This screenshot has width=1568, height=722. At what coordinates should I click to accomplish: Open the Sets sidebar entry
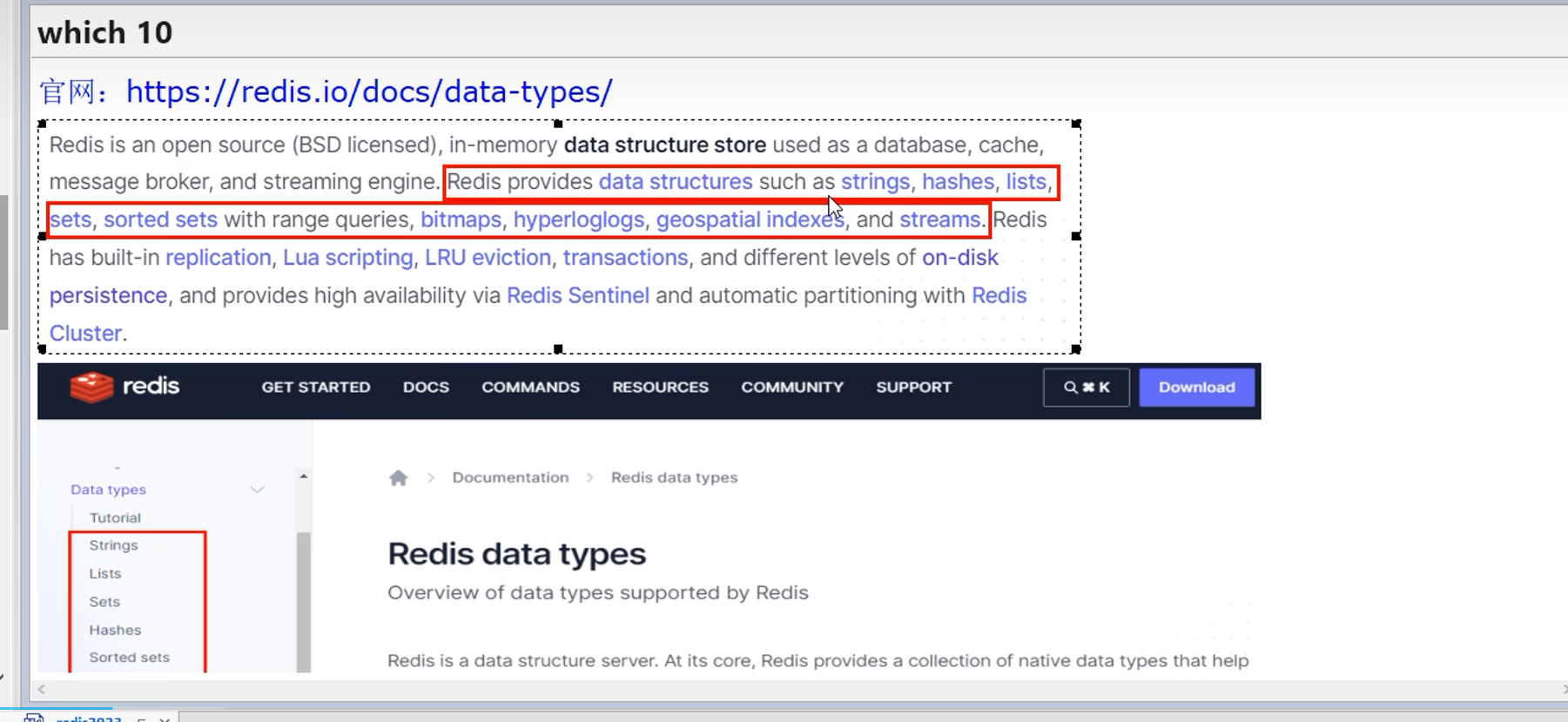[104, 602]
